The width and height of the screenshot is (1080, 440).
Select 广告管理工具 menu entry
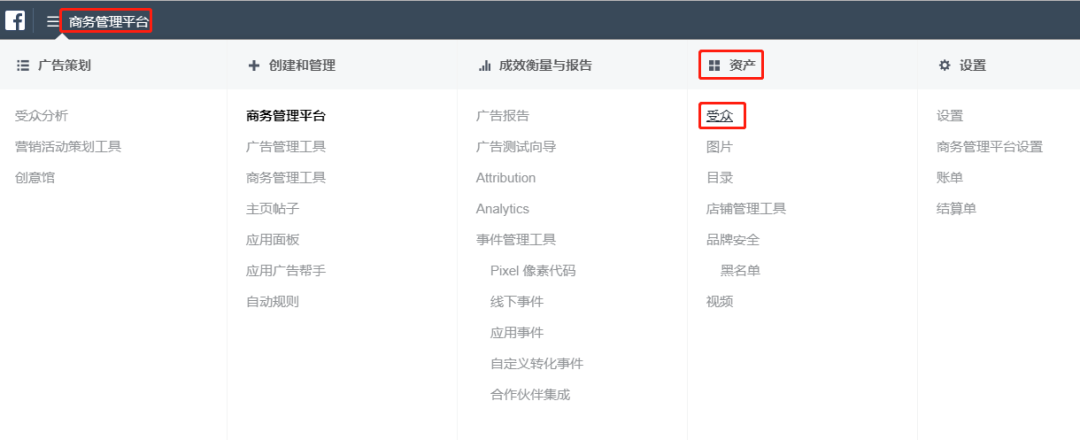tap(286, 147)
